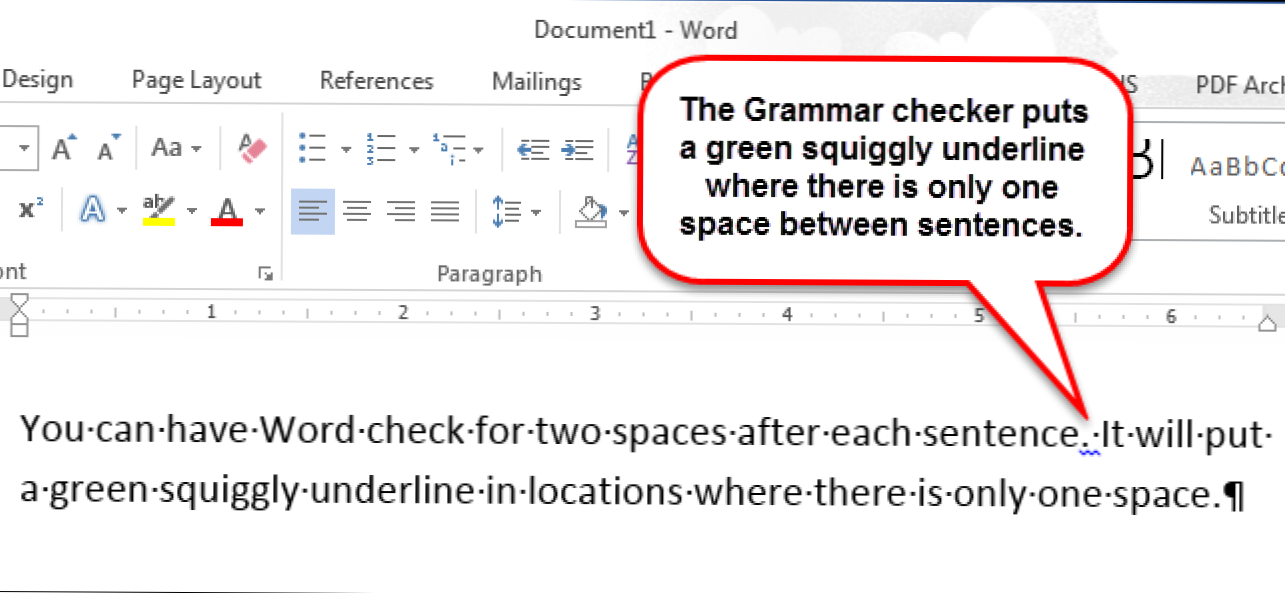
Task: Click the Decrease Indent icon
Action: coord(532,149)
